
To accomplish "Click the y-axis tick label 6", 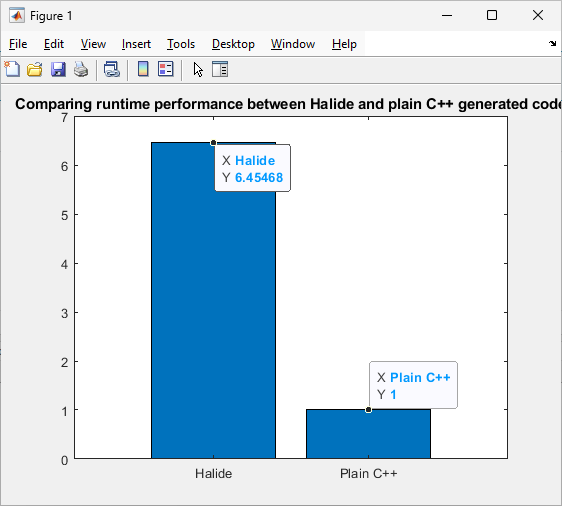I will [65, 166].
